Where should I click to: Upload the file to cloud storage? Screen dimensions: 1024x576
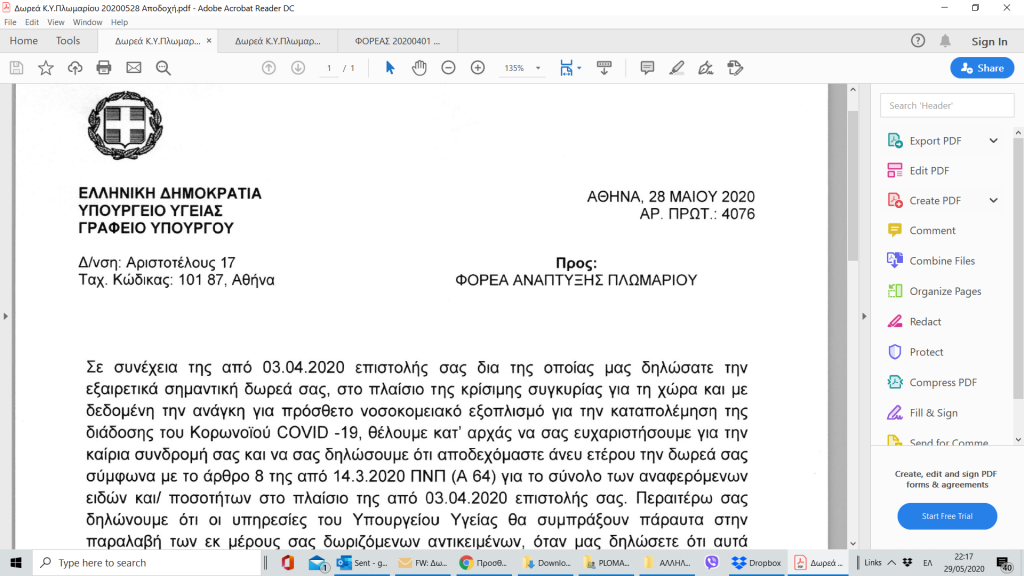[x=75, y=68]
